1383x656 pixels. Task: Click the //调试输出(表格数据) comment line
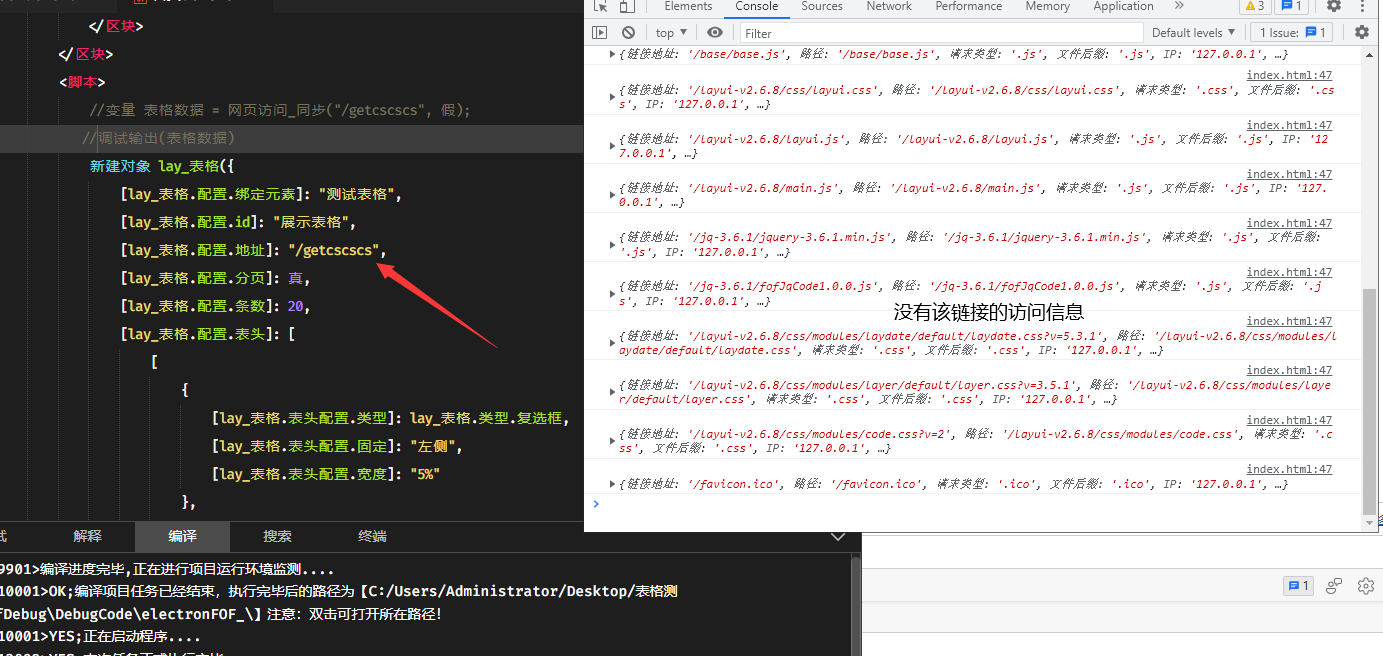(158, 138)
